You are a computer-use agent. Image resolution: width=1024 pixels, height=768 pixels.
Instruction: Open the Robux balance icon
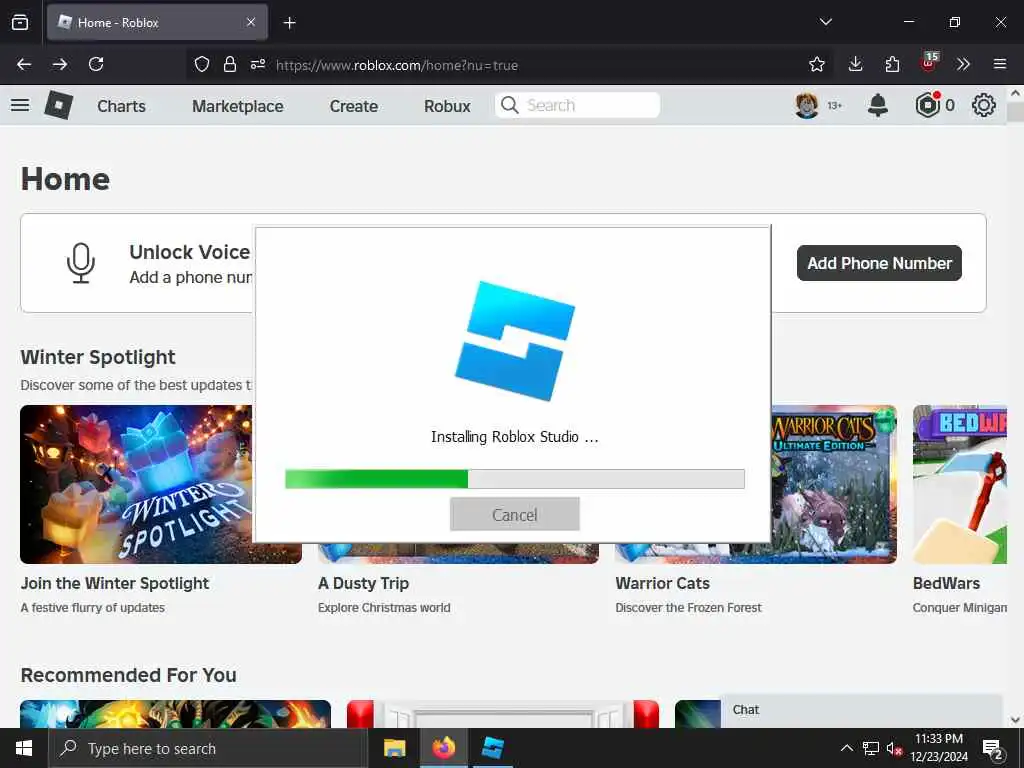927,105
